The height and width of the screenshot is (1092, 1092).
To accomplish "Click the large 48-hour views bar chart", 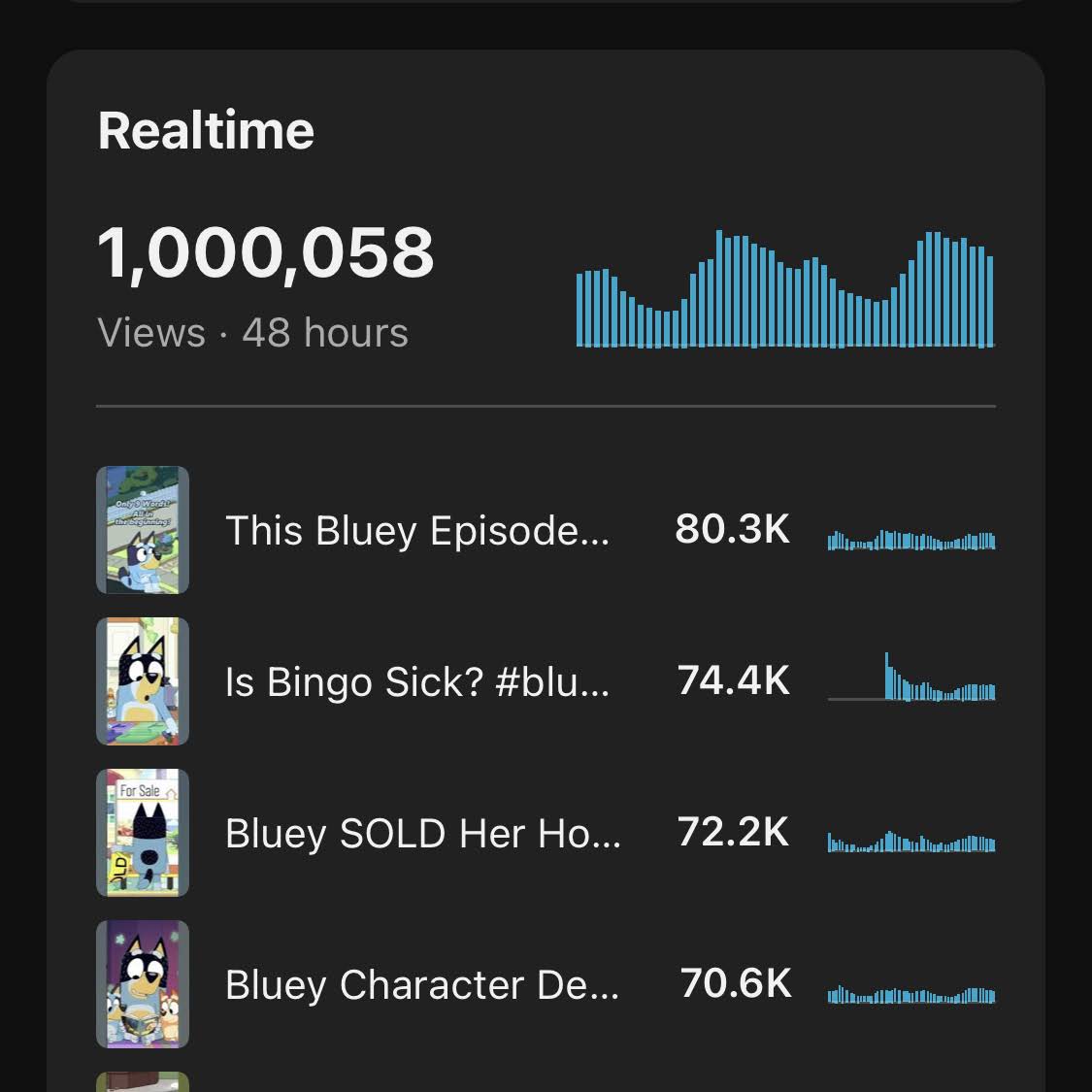I will [x=784, y=289].
